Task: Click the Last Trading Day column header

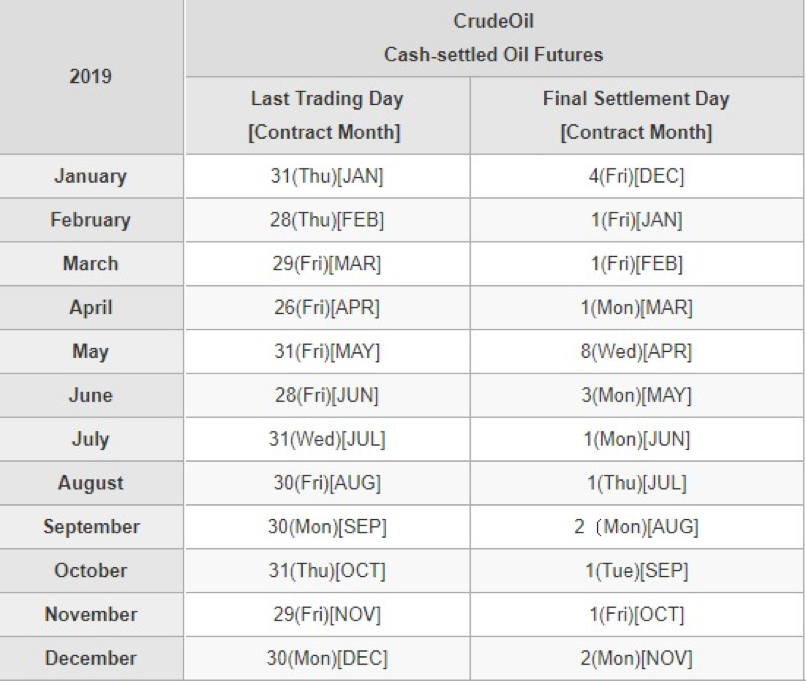Action: [x=327, y=116]
